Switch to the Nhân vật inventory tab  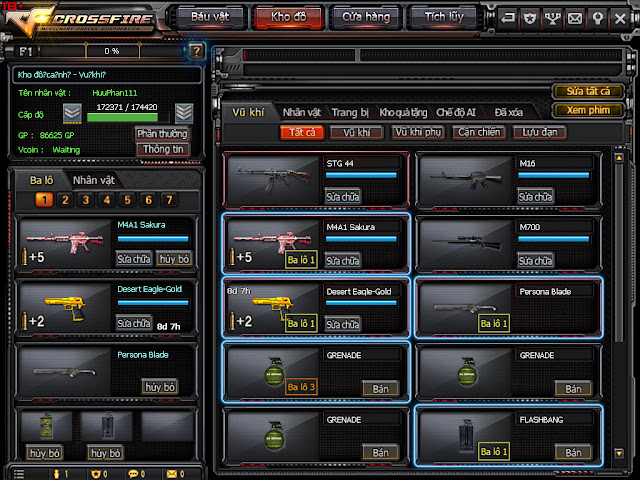coord(302,112)
